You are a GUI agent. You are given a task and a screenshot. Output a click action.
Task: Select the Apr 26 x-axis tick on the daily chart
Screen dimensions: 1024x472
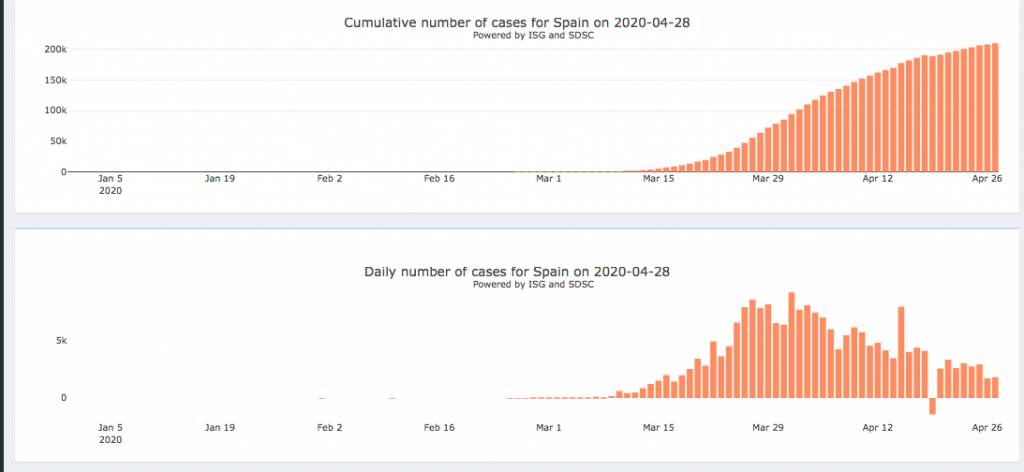(987, 427)
